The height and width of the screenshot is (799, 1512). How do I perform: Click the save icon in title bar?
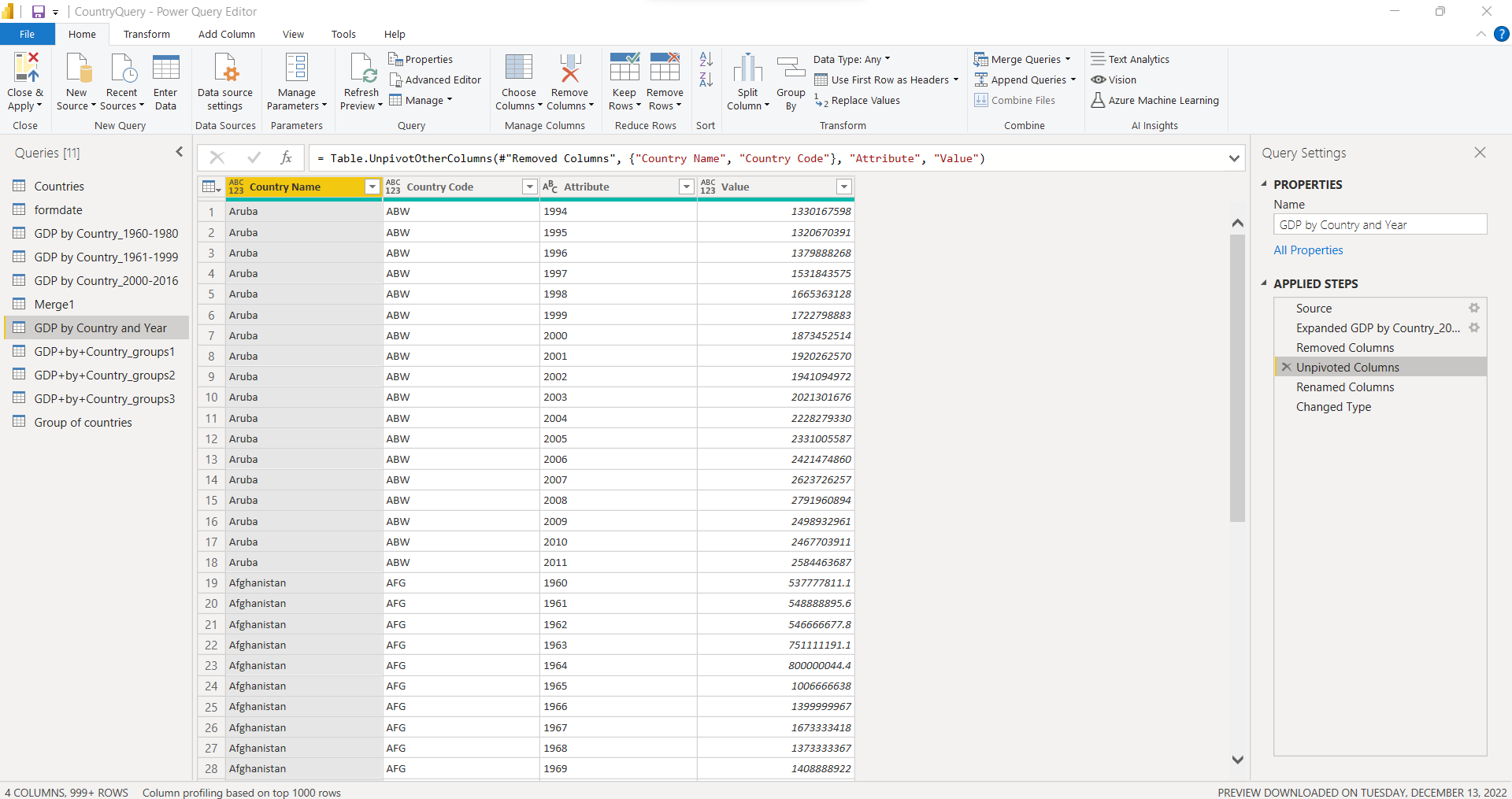(x=38, y=12)
